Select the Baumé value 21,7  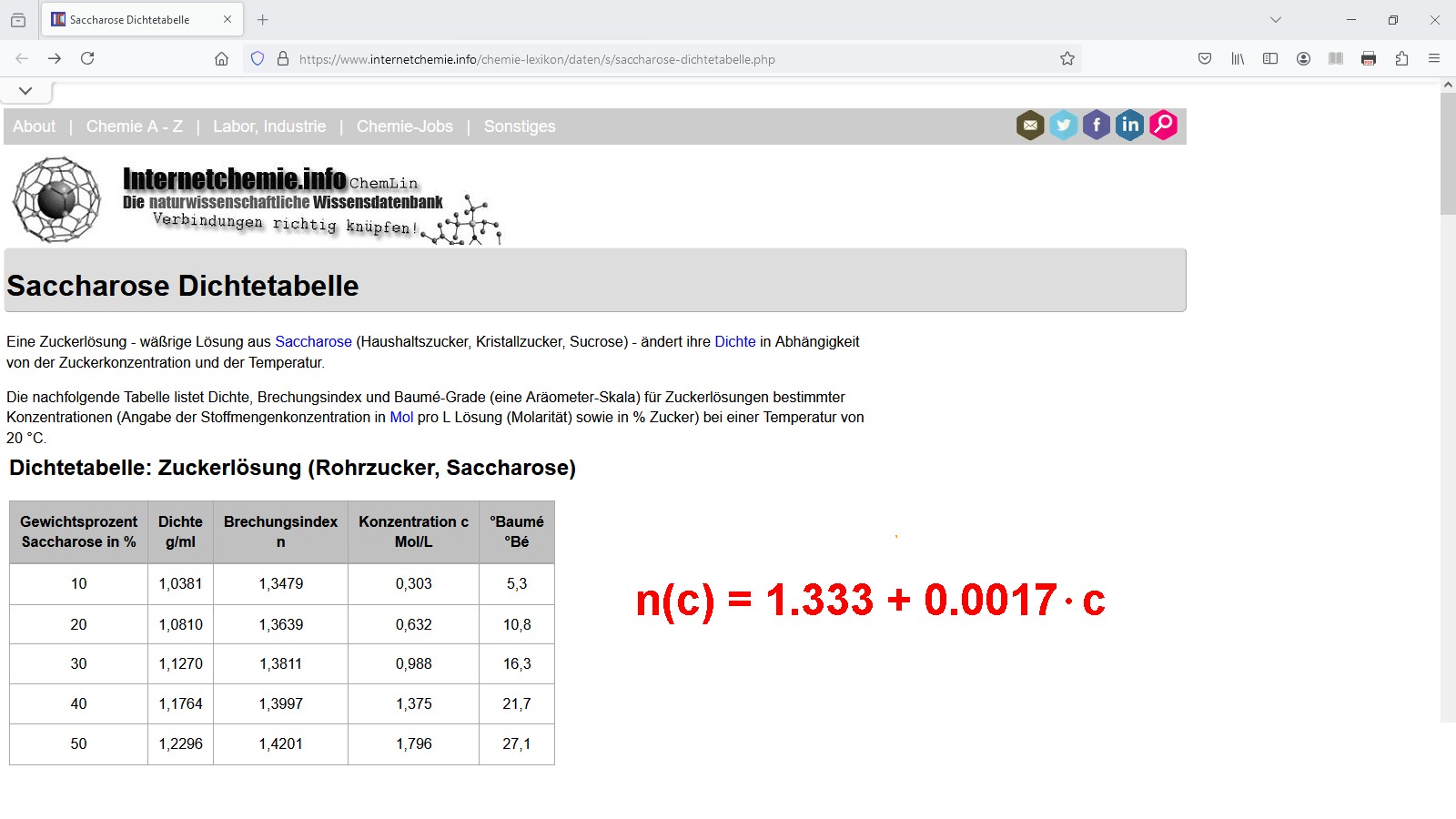pyautogui.click(x=517, y=703)
